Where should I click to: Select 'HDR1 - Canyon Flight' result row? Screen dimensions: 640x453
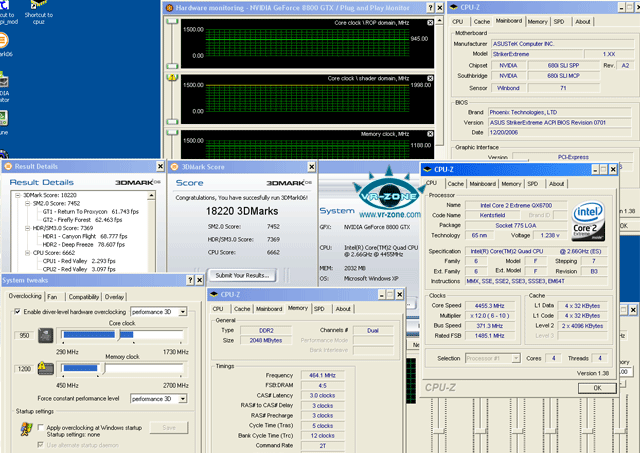[85, 236]
